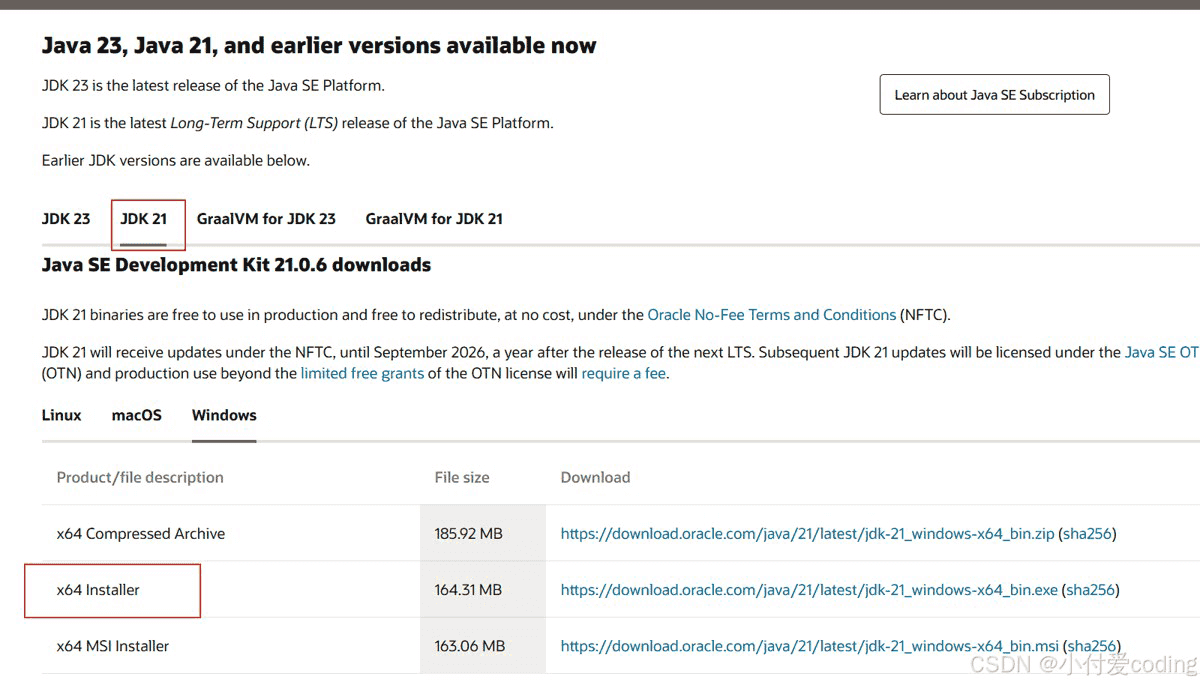Open sha256 checksum for the zip archive
Image resolution: width=1200 pixels, height=685 pixels.
coord(1087,534)
